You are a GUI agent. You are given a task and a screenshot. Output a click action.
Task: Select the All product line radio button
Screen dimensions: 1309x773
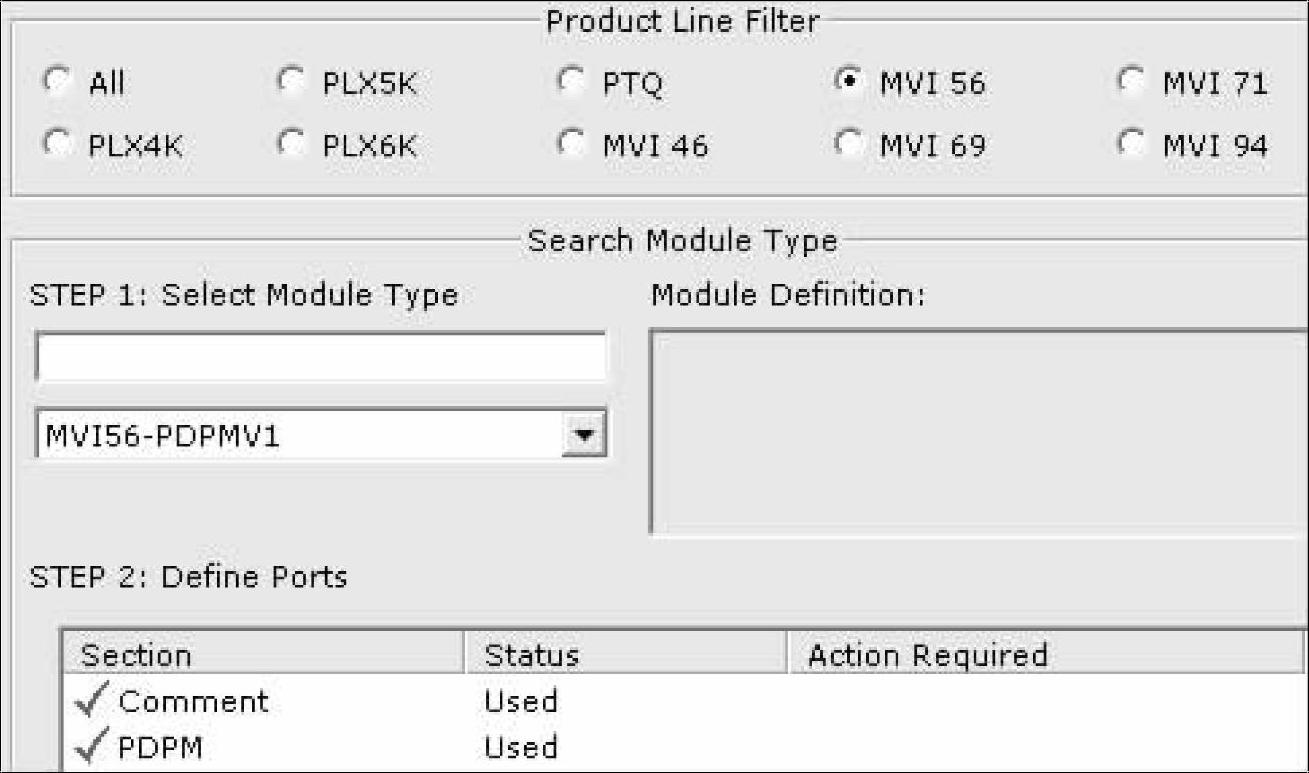click(55, 82)
